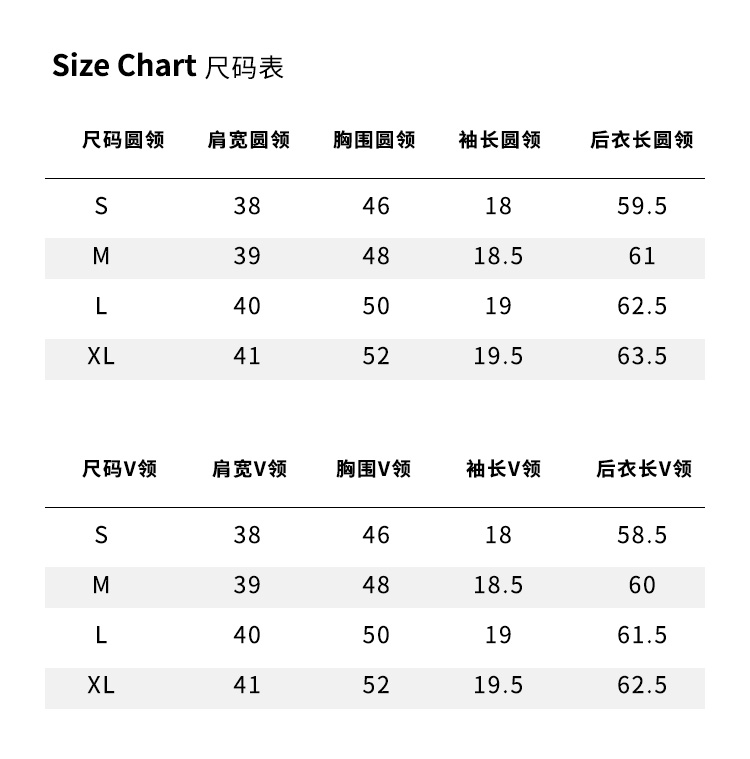Select the 60 value in V-neck M row
The height and width of the screenshot is (759, 750).
click(x=642, y=585)
